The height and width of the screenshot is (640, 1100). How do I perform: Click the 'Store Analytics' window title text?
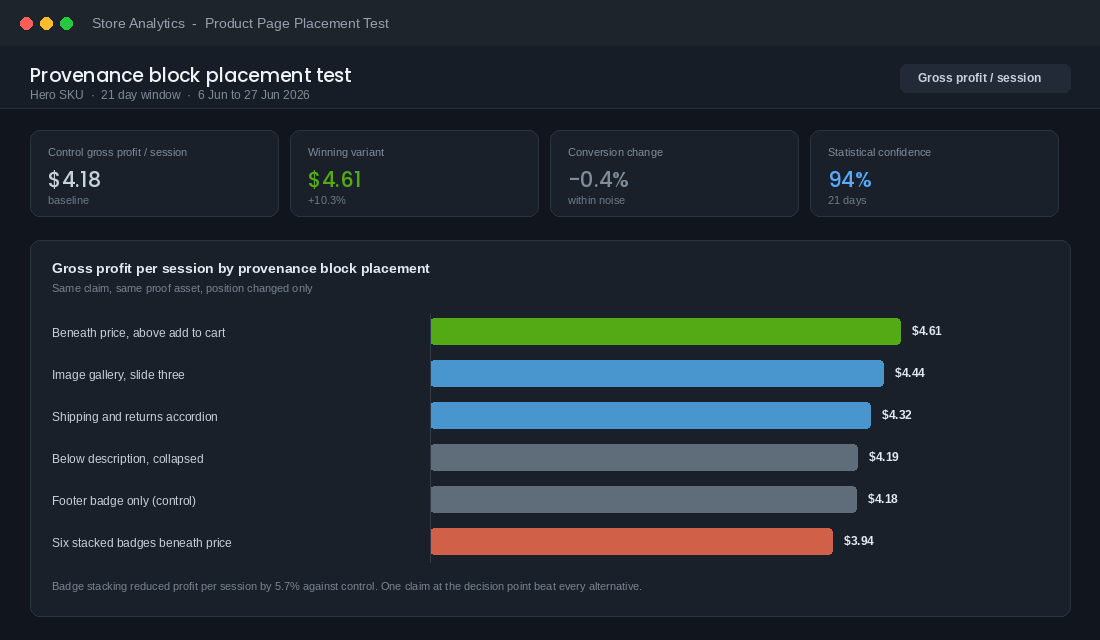tap(138, 24)
